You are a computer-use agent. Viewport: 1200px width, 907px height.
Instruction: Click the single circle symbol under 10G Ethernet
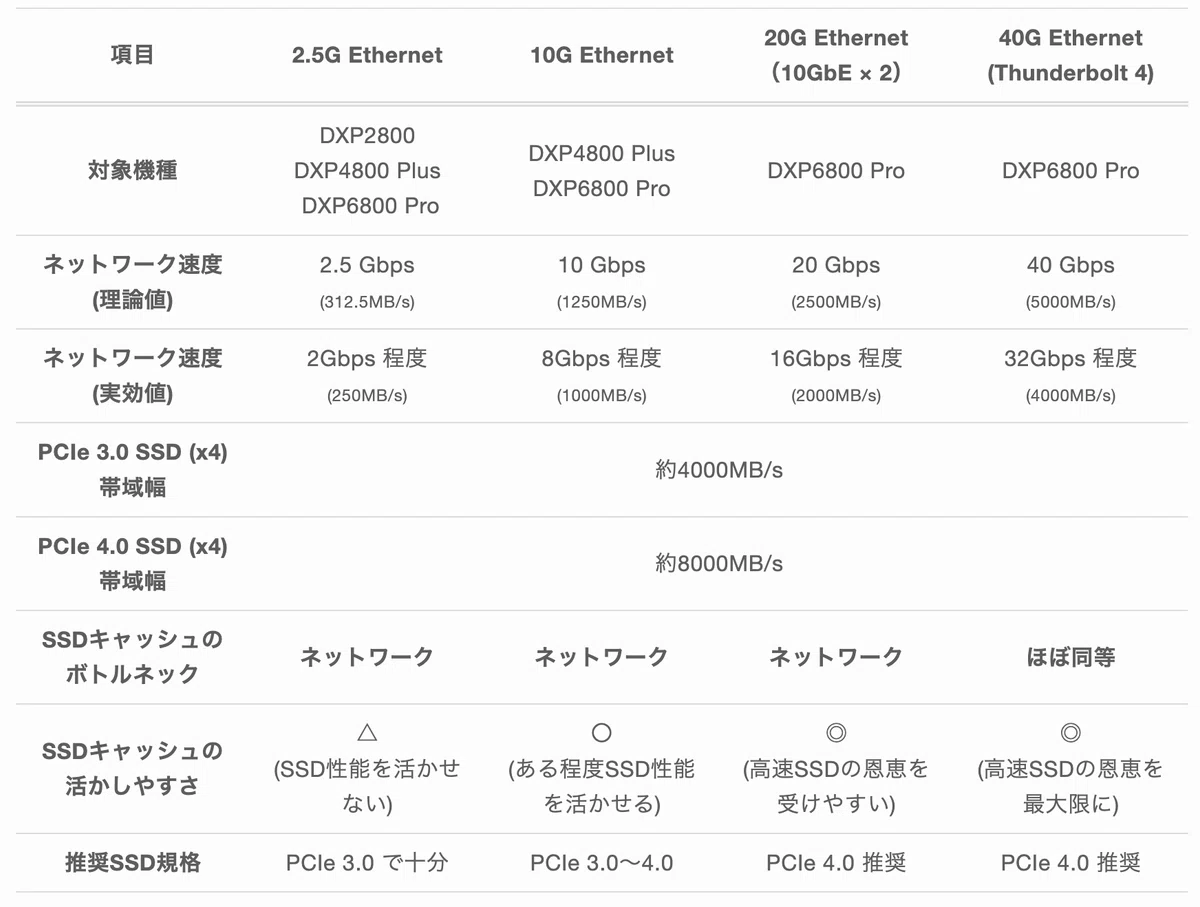click(x=601, y=733)
